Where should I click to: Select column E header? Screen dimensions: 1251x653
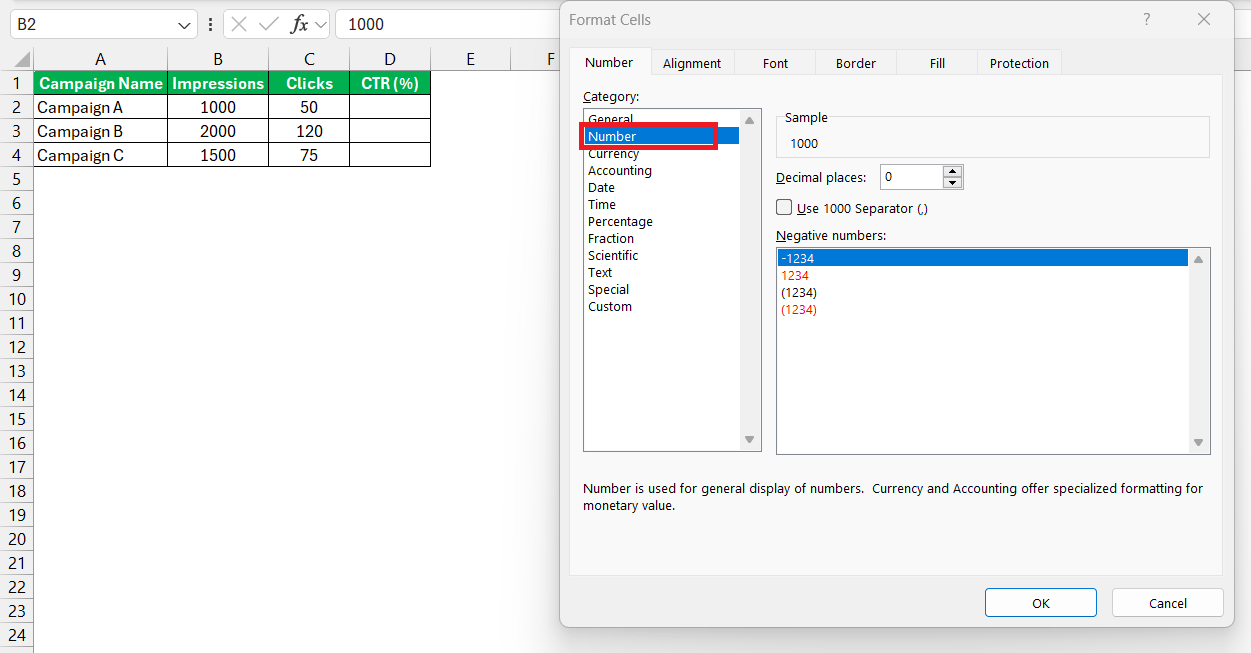point(470,60)
